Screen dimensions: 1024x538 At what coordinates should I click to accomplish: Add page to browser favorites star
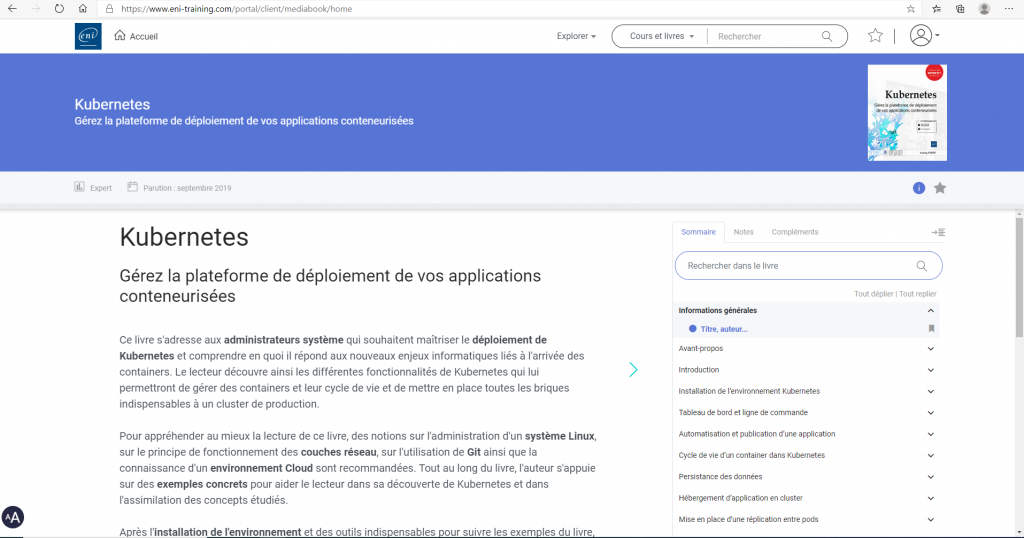point(911,9)
